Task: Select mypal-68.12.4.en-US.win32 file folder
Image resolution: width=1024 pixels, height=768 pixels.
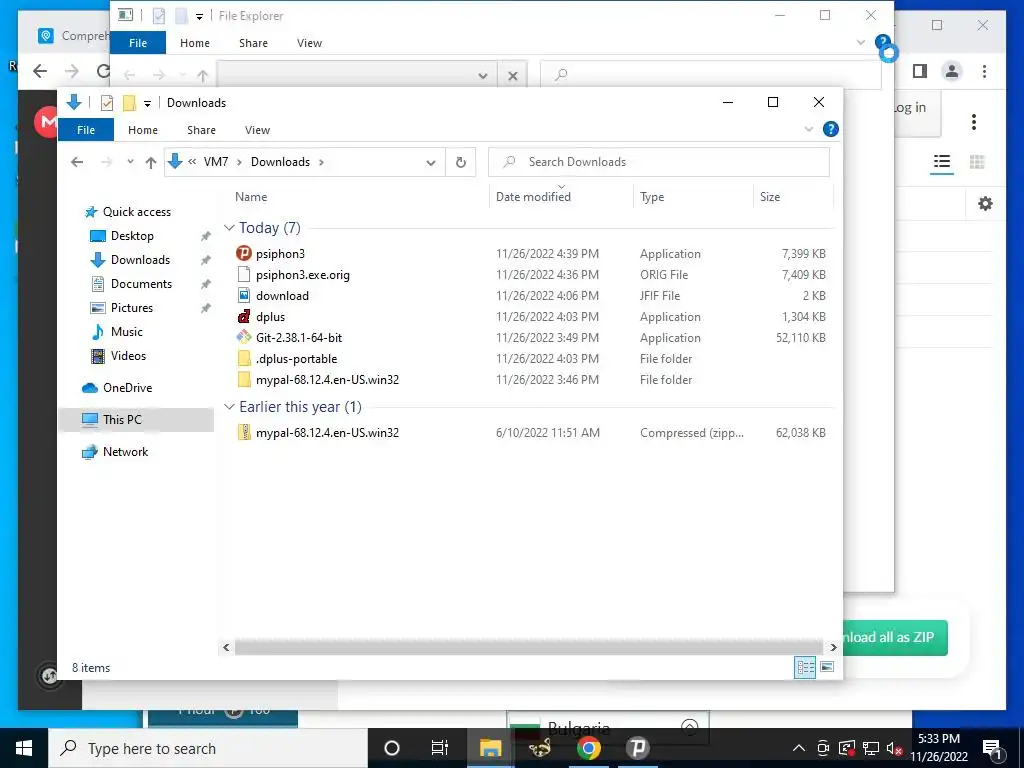Action: (327, 379)
